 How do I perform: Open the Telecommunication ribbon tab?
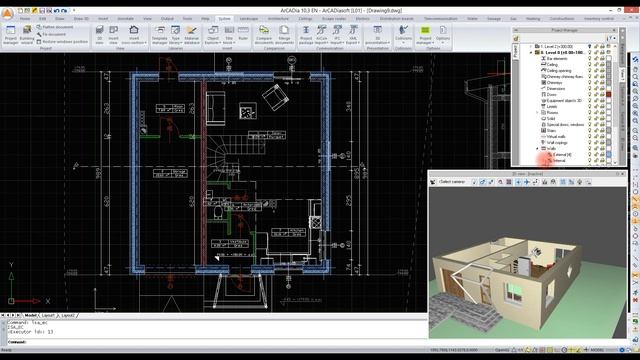click(440, 19)
